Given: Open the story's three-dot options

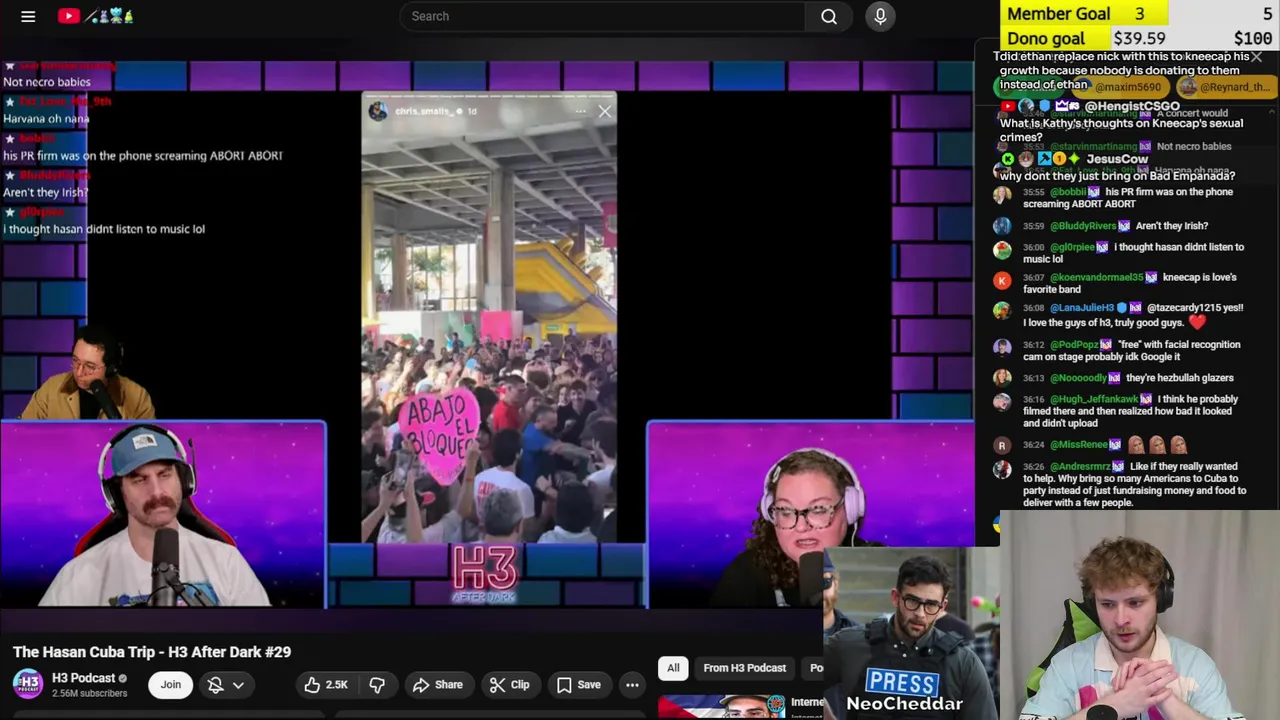Looking at the screenshot, I should coord(581,111).
